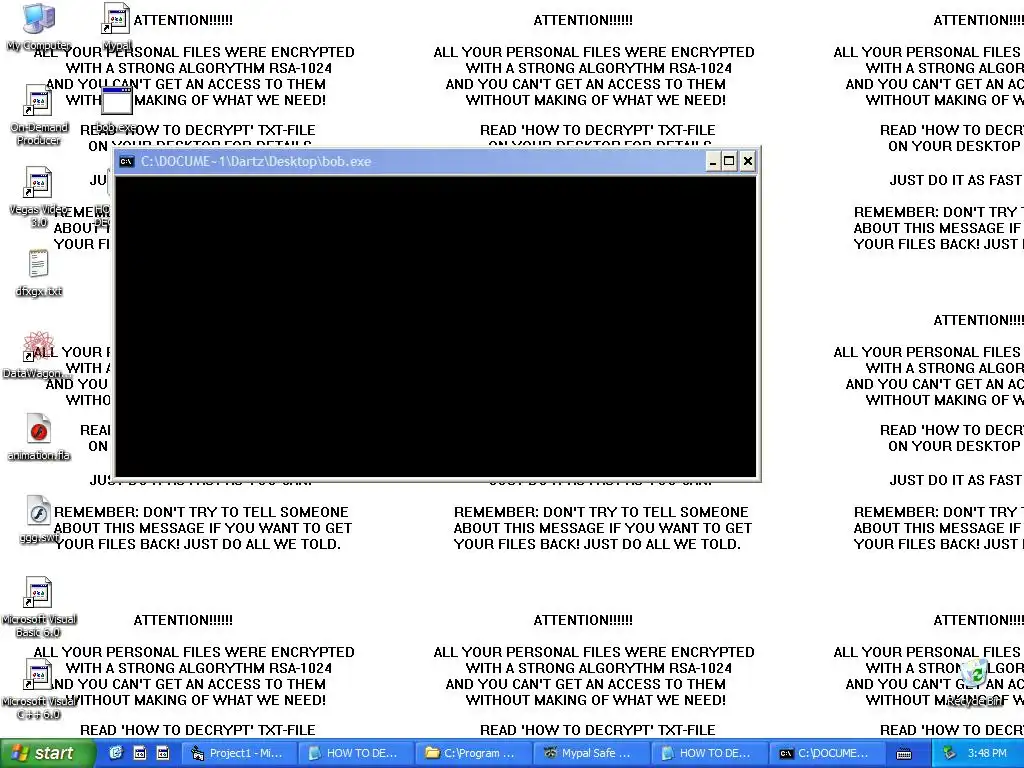The width and height of the screenshot is (1024, 768).
Task: Maximize the bob.exe console window
Action: click(729, 161)
